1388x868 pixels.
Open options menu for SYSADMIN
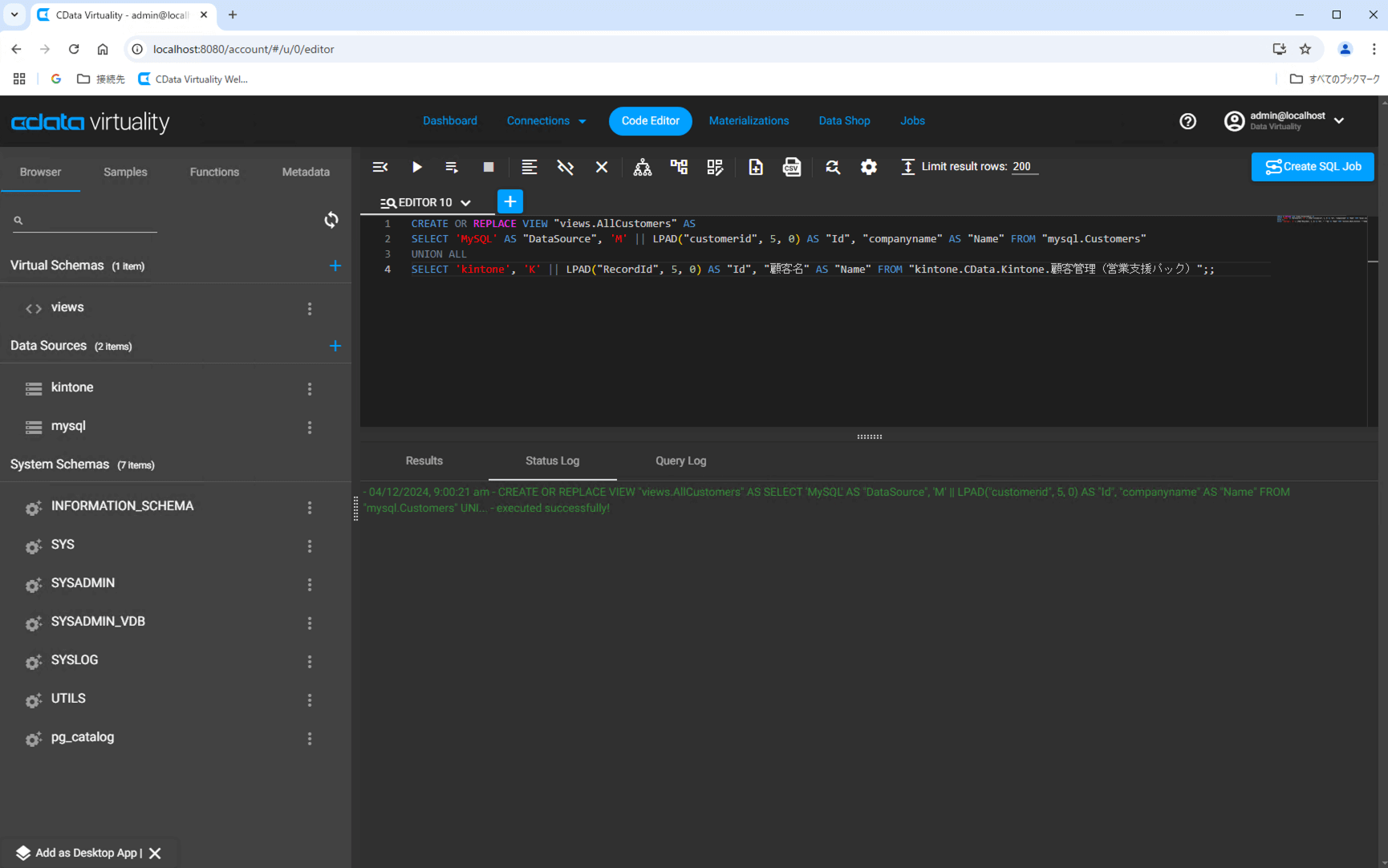coord(310,585)
